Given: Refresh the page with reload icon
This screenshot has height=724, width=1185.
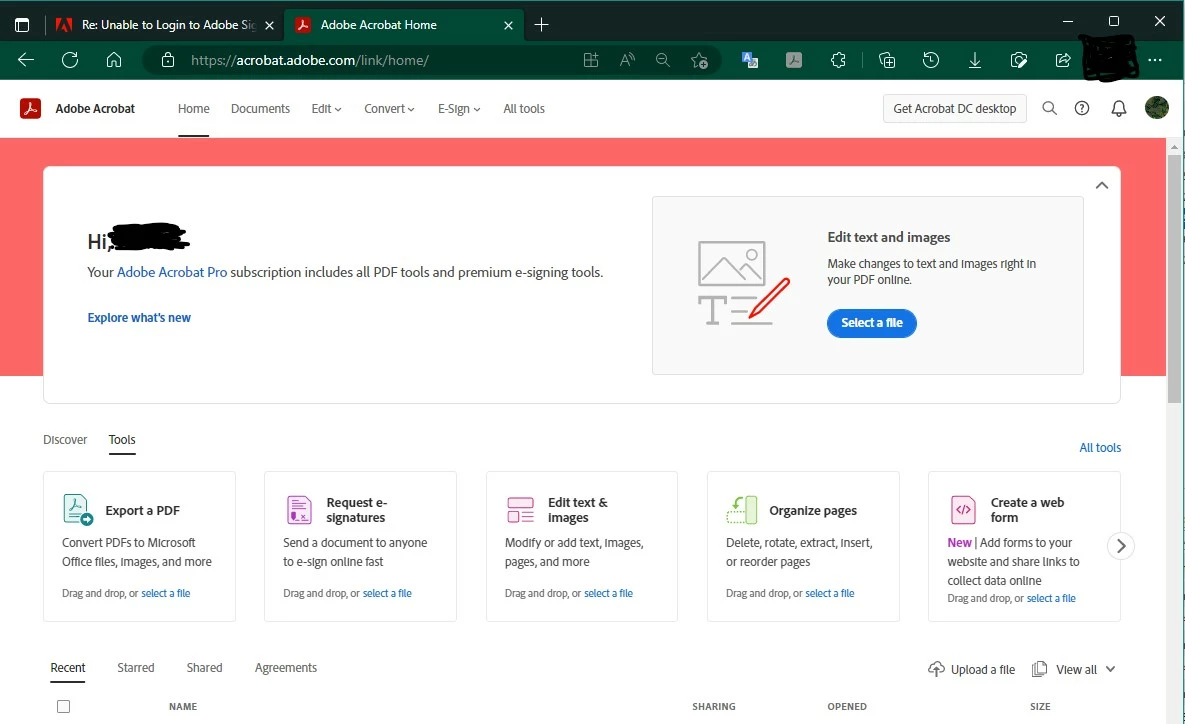Looking at the screenshot, I should click(70, 60).
